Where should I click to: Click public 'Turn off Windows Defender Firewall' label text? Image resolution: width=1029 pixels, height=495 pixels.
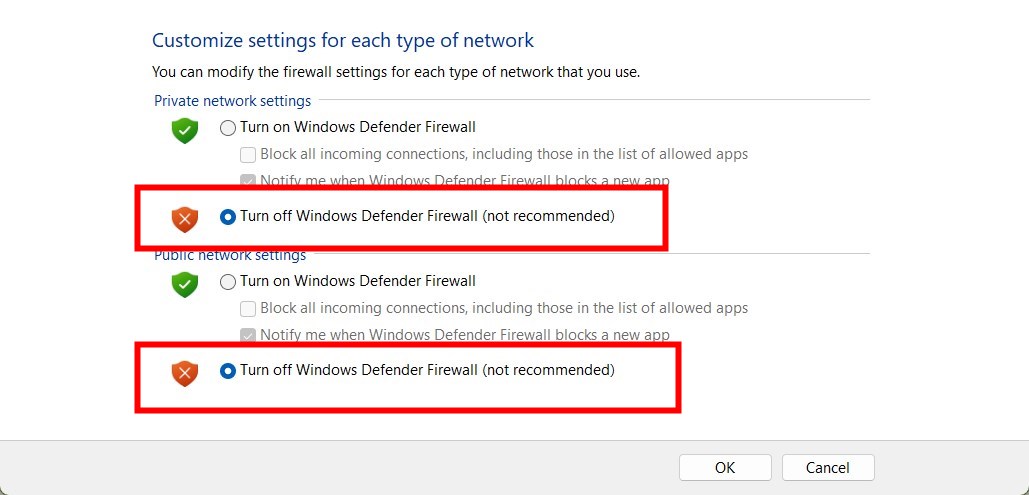tap(427, 370)
